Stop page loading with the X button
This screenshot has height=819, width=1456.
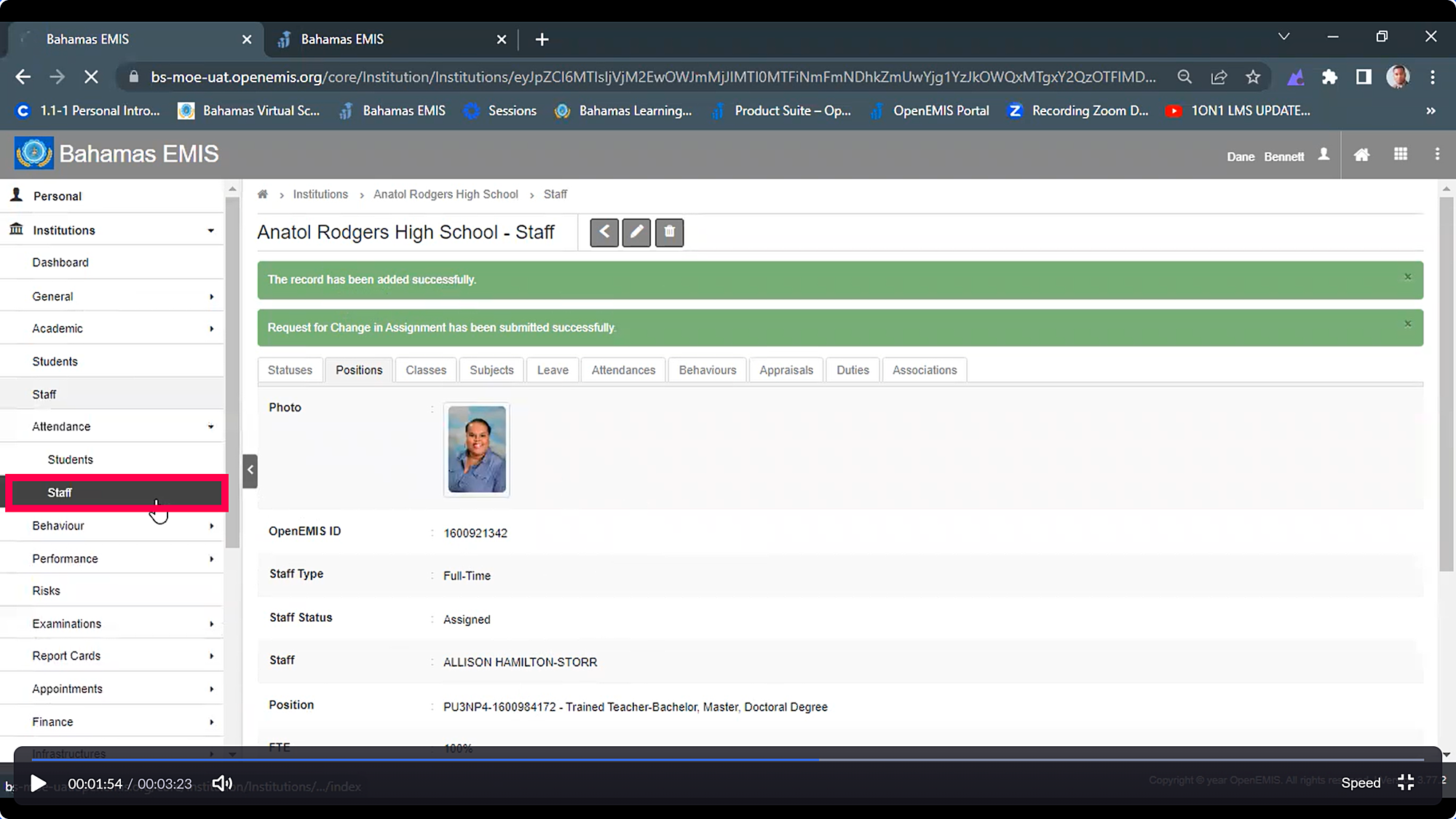tap(92, 77)
